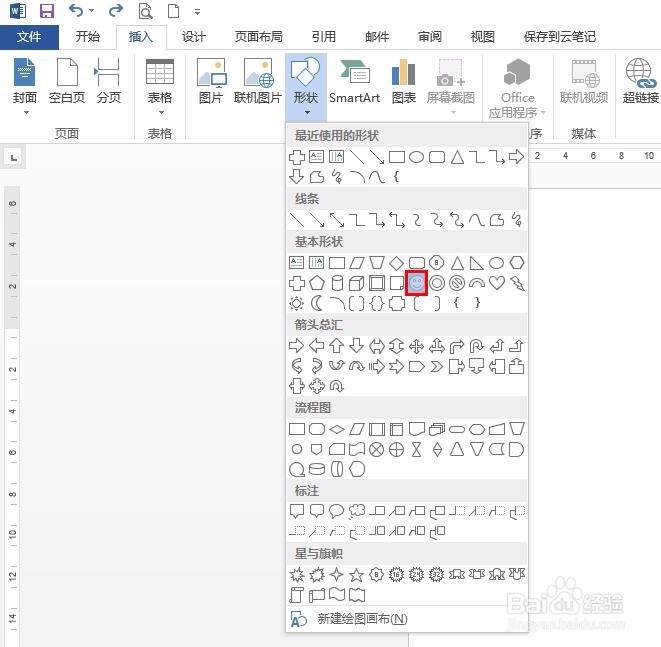Click the Online Pictures (联机图片) button
This screenshot has height=647, width=661.
click(258, 81)
